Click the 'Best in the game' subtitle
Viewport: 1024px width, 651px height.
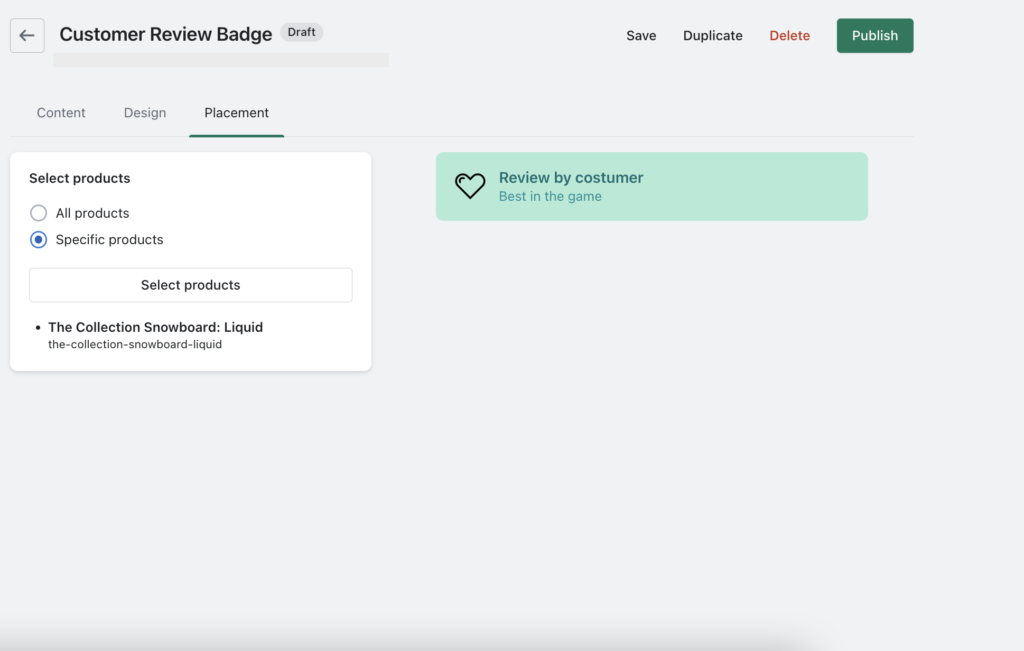[550, 197]
